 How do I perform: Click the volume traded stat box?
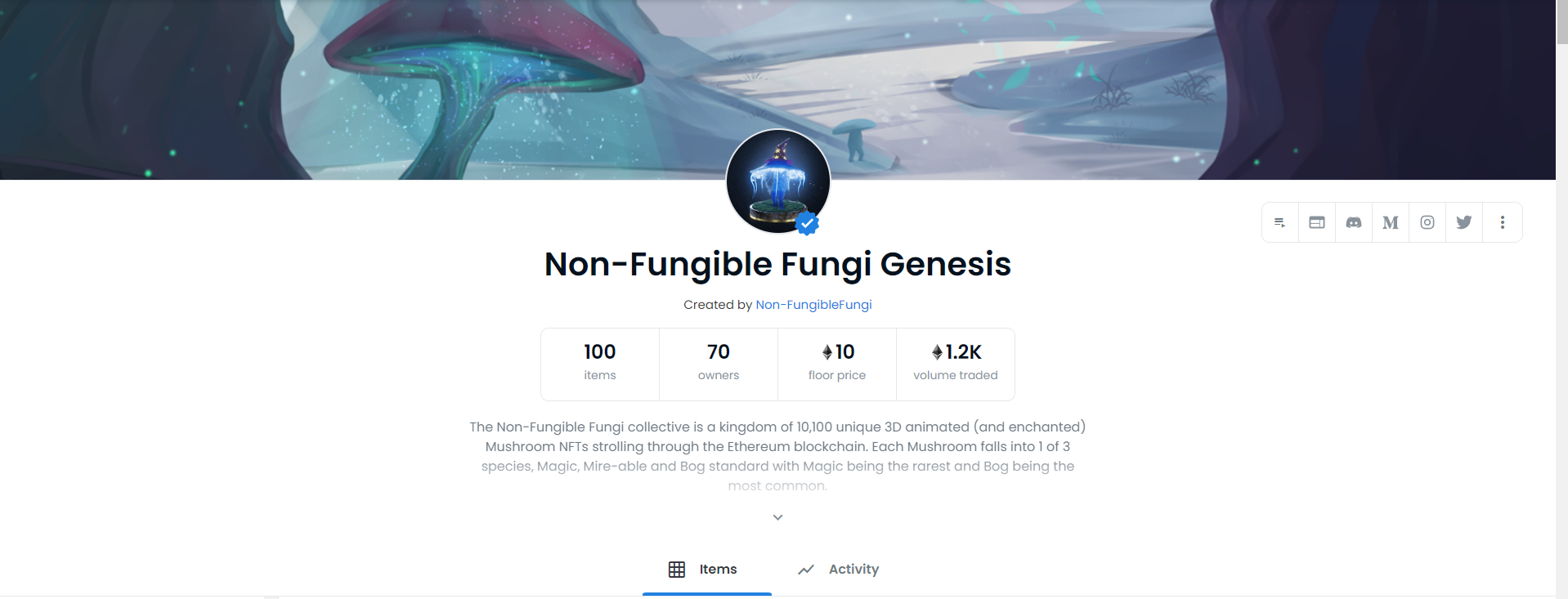point(956,364)
